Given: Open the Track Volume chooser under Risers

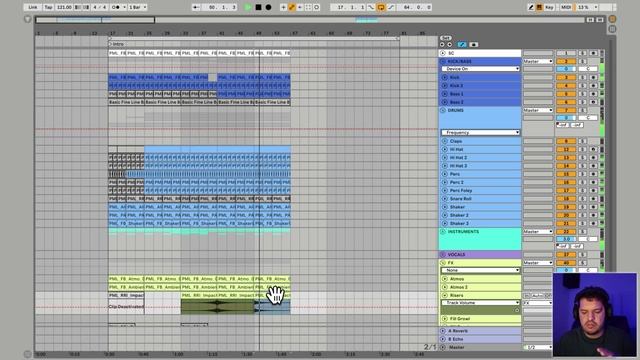Looking at the screenshot, I should click(x=480, y=303).
